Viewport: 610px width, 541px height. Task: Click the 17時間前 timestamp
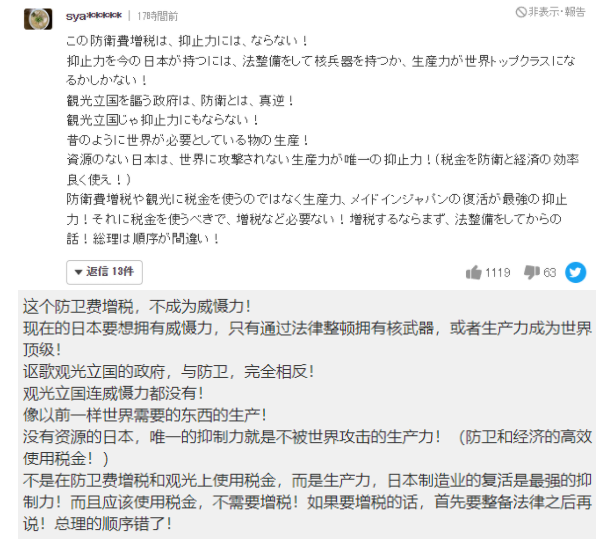(x=157, y=16)
